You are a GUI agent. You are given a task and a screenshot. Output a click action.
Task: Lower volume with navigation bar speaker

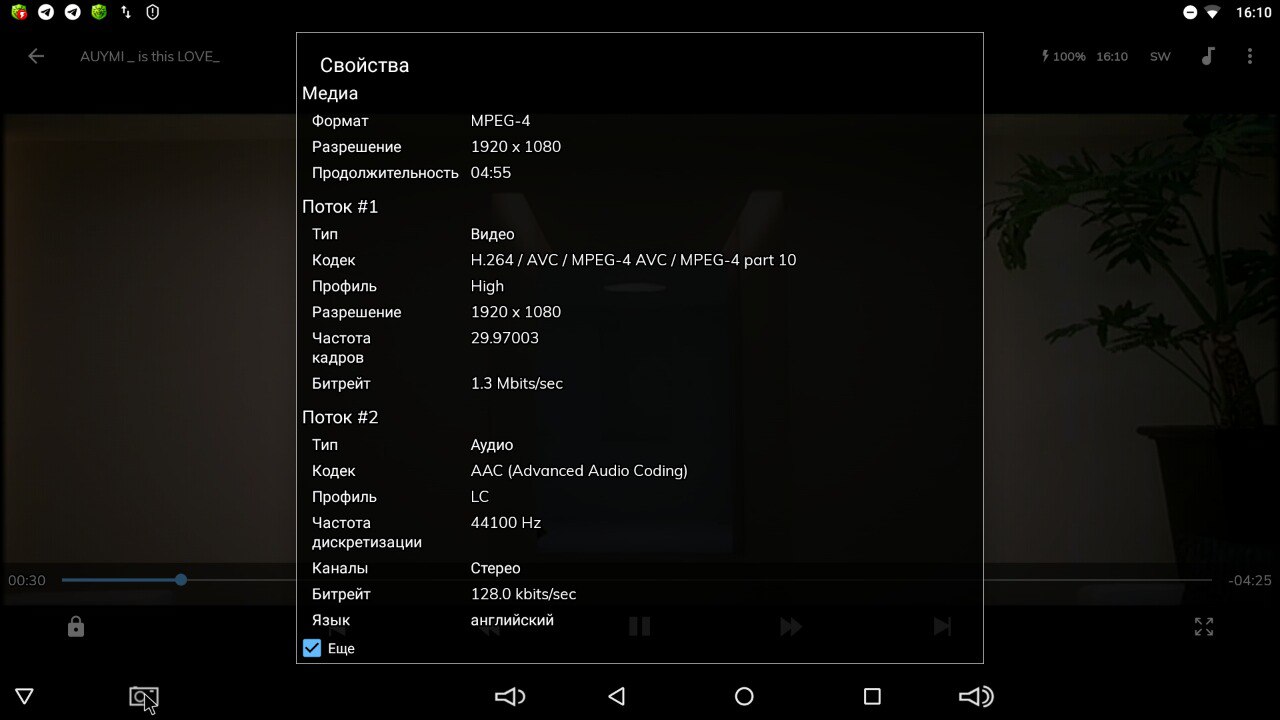[x=510, y=697]
